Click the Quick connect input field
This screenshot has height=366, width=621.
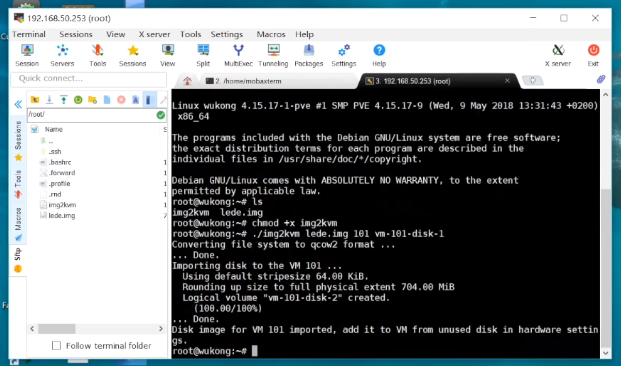[89, 78]
